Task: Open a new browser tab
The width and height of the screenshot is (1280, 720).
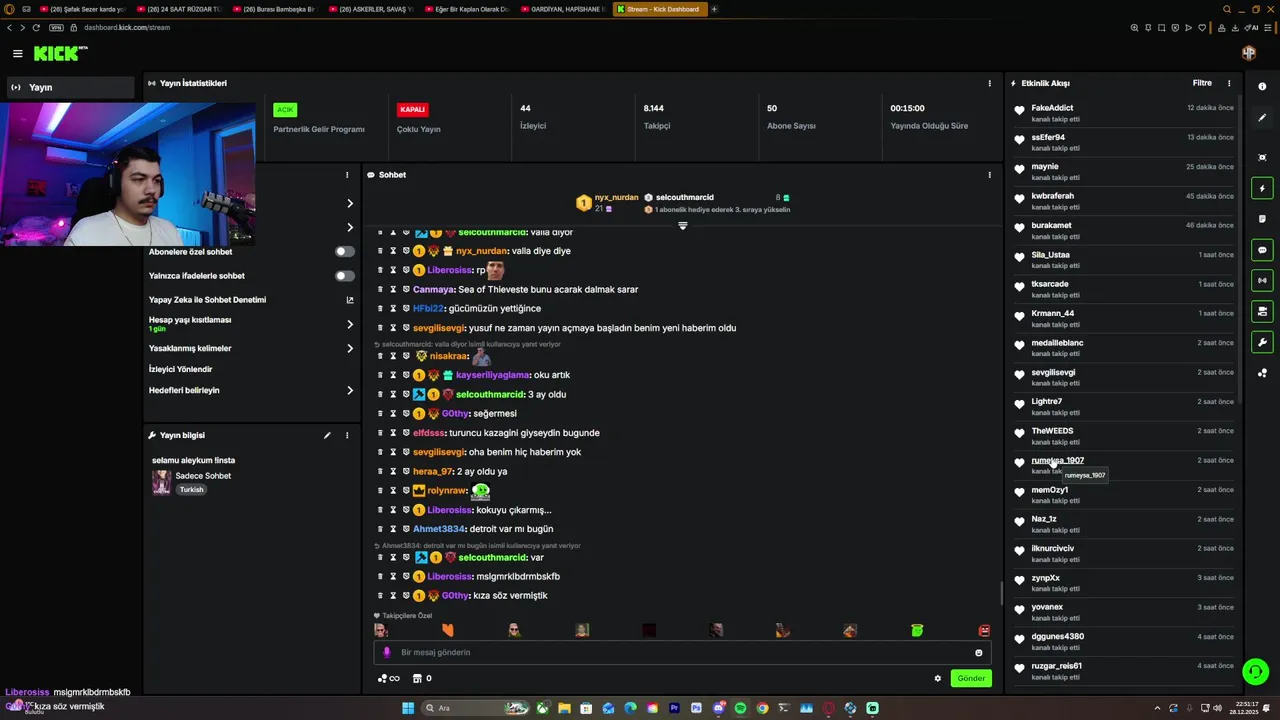Action: [714, 9]
